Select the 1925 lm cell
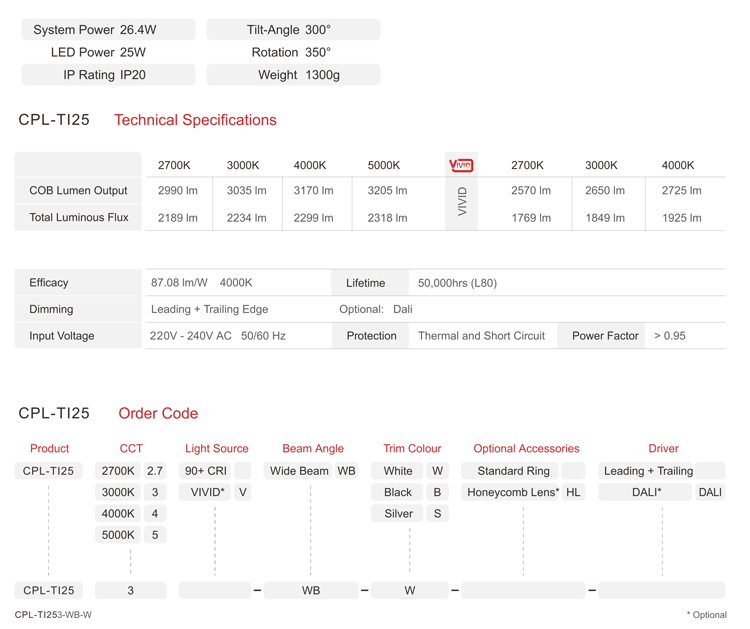Viewport: 750px width, 629px height. pos(682,218)
